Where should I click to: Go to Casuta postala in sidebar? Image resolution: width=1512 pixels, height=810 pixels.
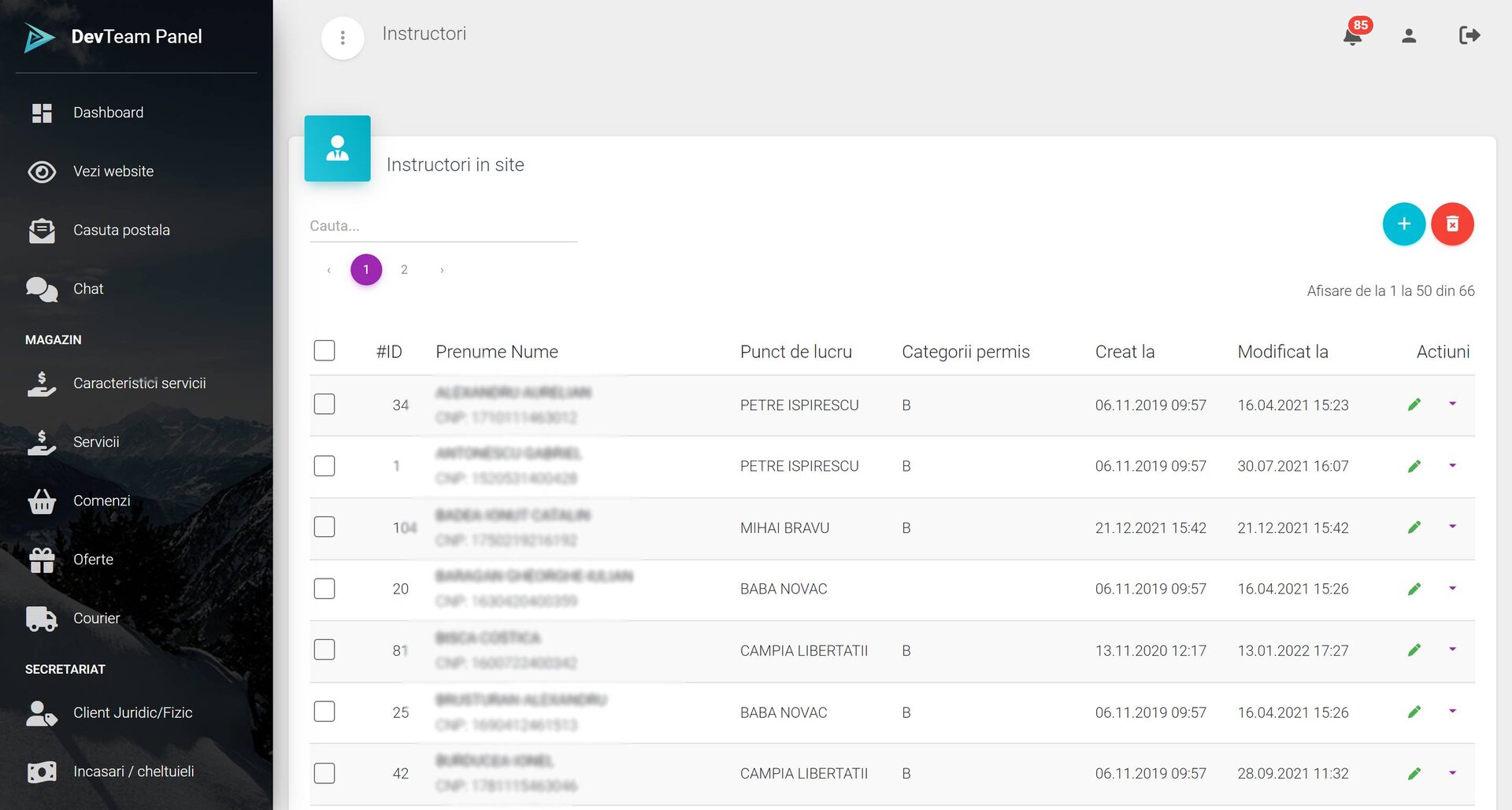pos(121,230)
